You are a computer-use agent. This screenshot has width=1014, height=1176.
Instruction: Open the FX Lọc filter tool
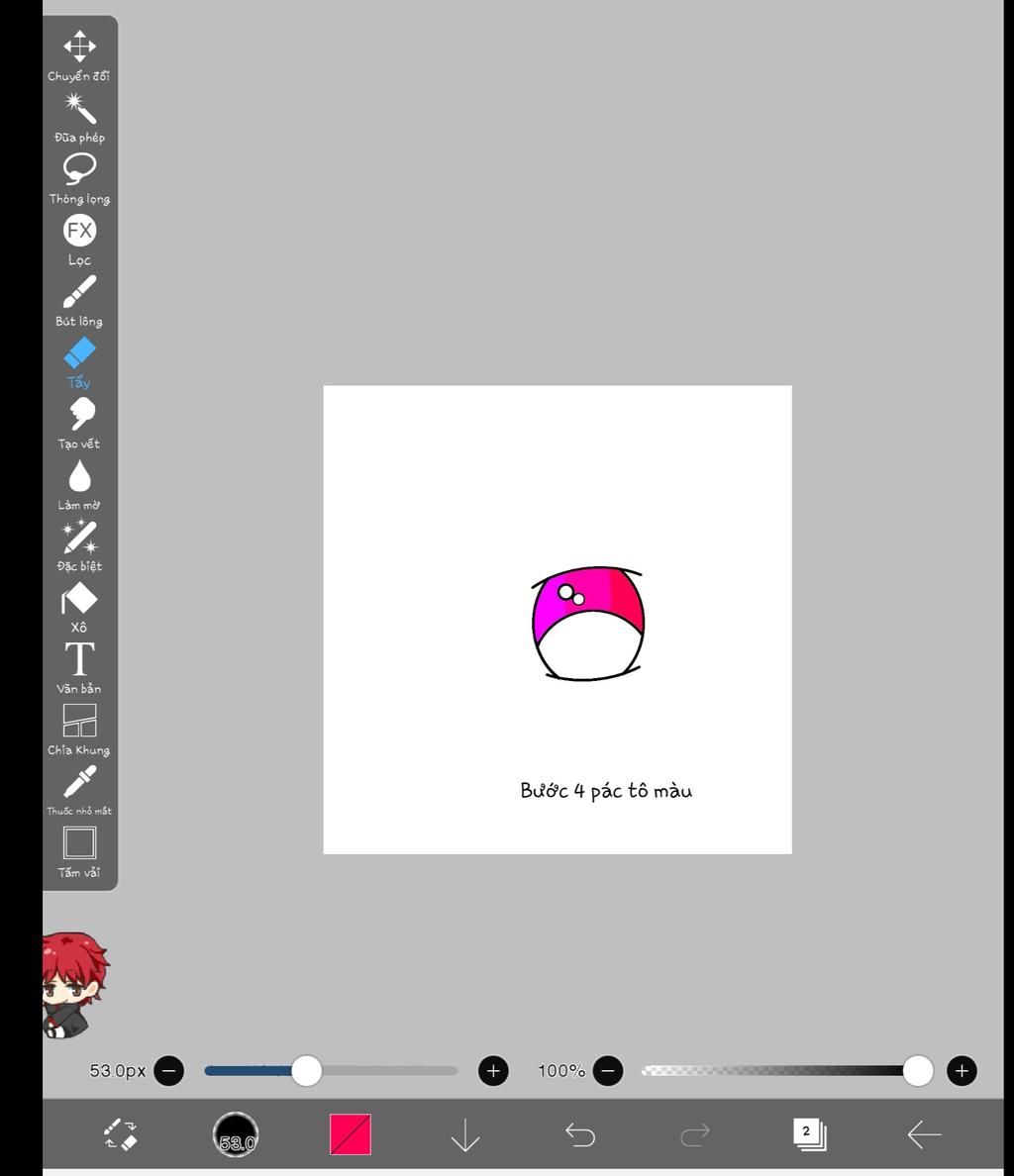coord(78,230)
